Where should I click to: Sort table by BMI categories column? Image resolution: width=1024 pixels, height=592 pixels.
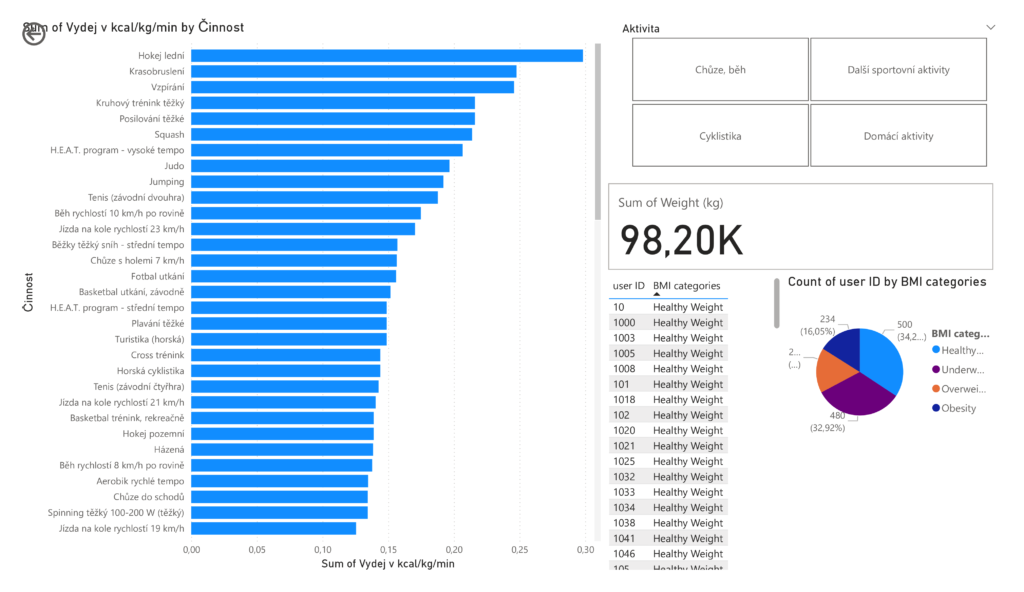tap(687, 286)
